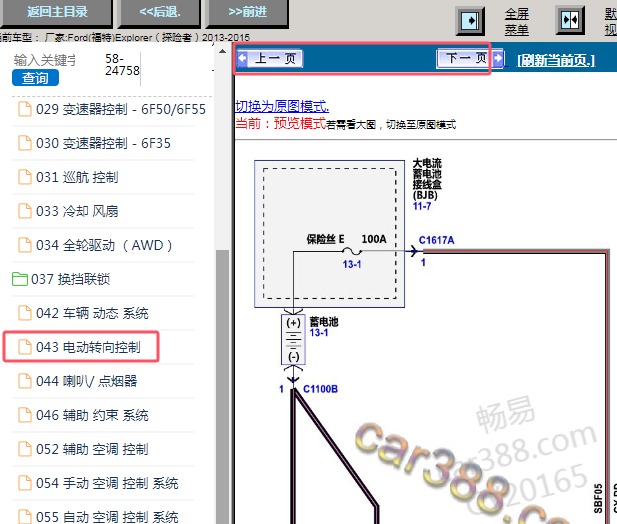
Task: Click the expand-right panel arrow icon
Action: (470, 20)
